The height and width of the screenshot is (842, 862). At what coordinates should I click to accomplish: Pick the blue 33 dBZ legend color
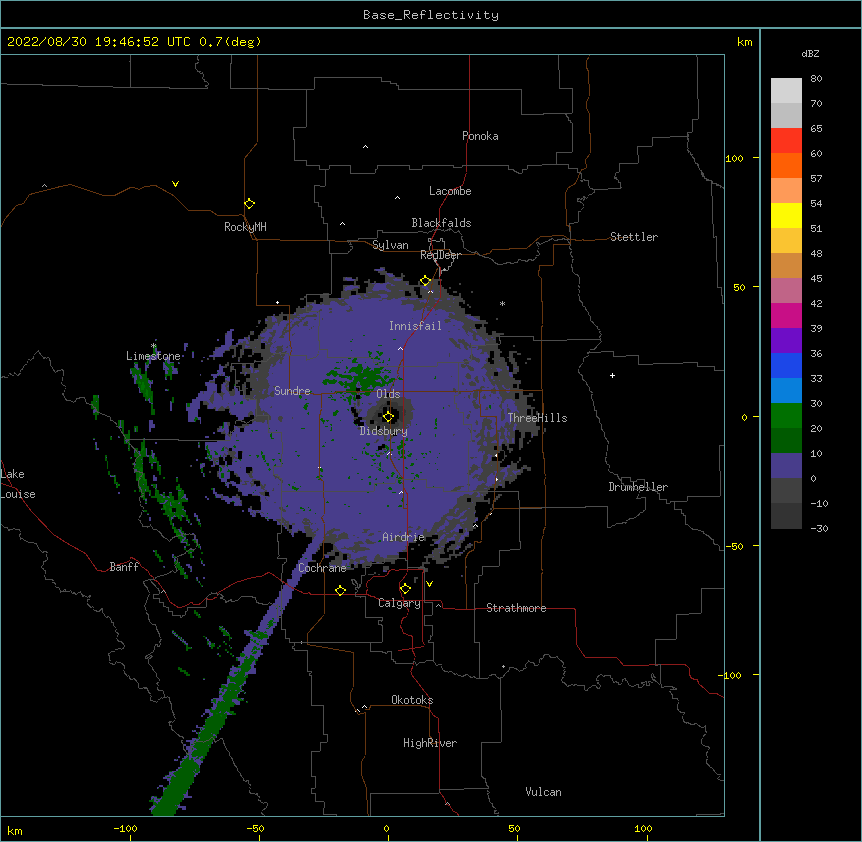(x=786, y=365)
